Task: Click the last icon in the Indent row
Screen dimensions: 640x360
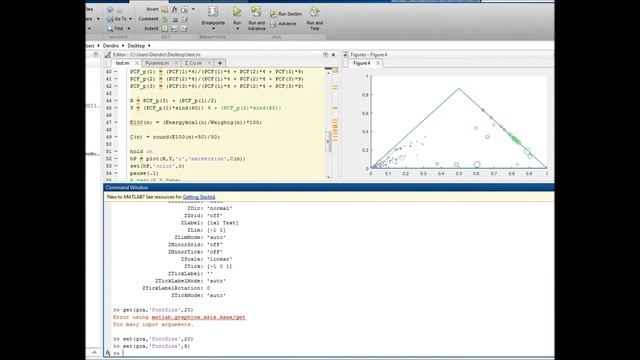Action: click(184, 29)
